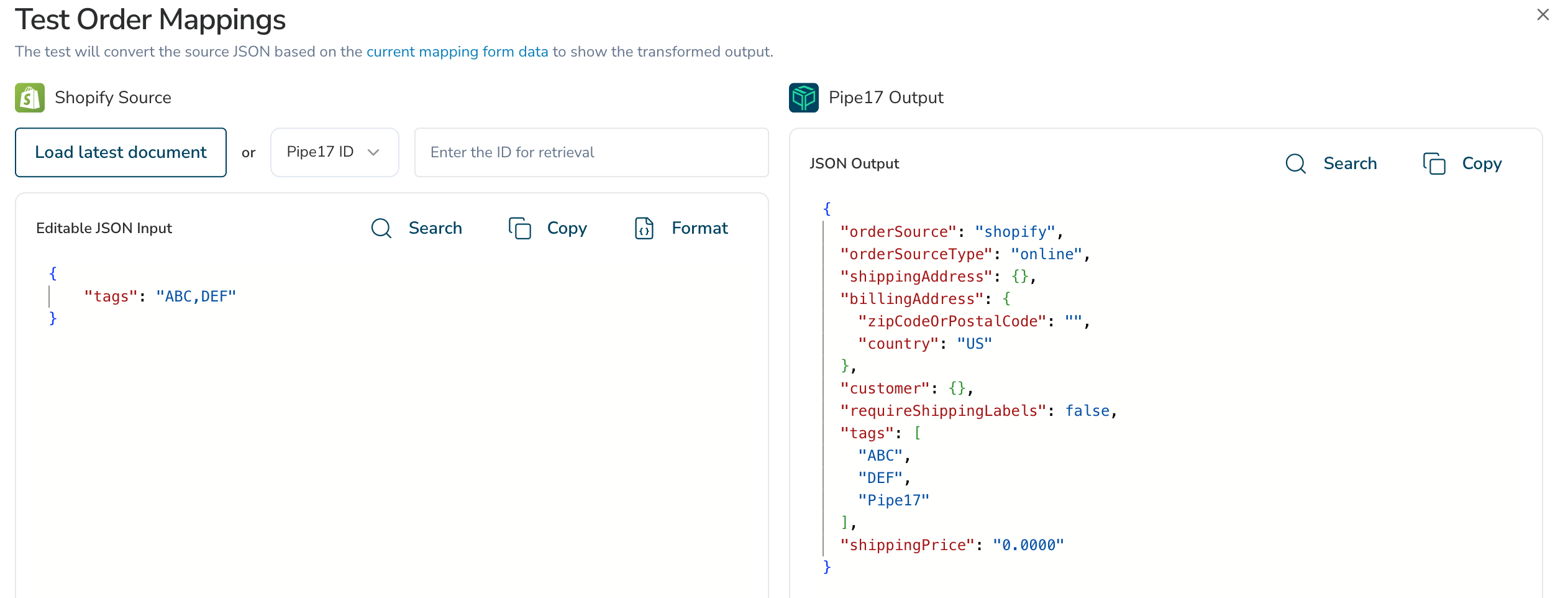Screen dimensions: 1568x598
Task: Click the "US" value in output
Action: 975,344
